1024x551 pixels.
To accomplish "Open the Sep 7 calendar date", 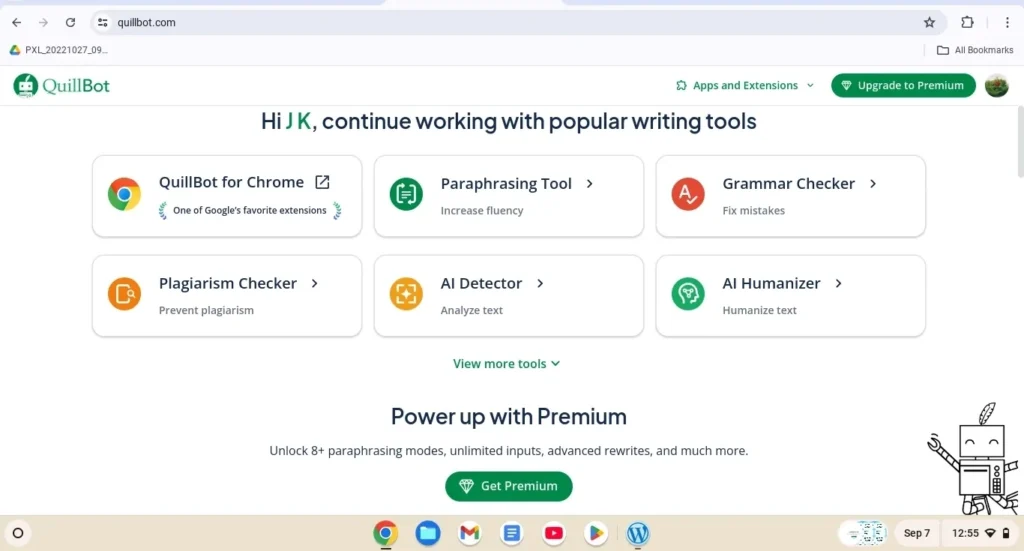I will [917, 533].
